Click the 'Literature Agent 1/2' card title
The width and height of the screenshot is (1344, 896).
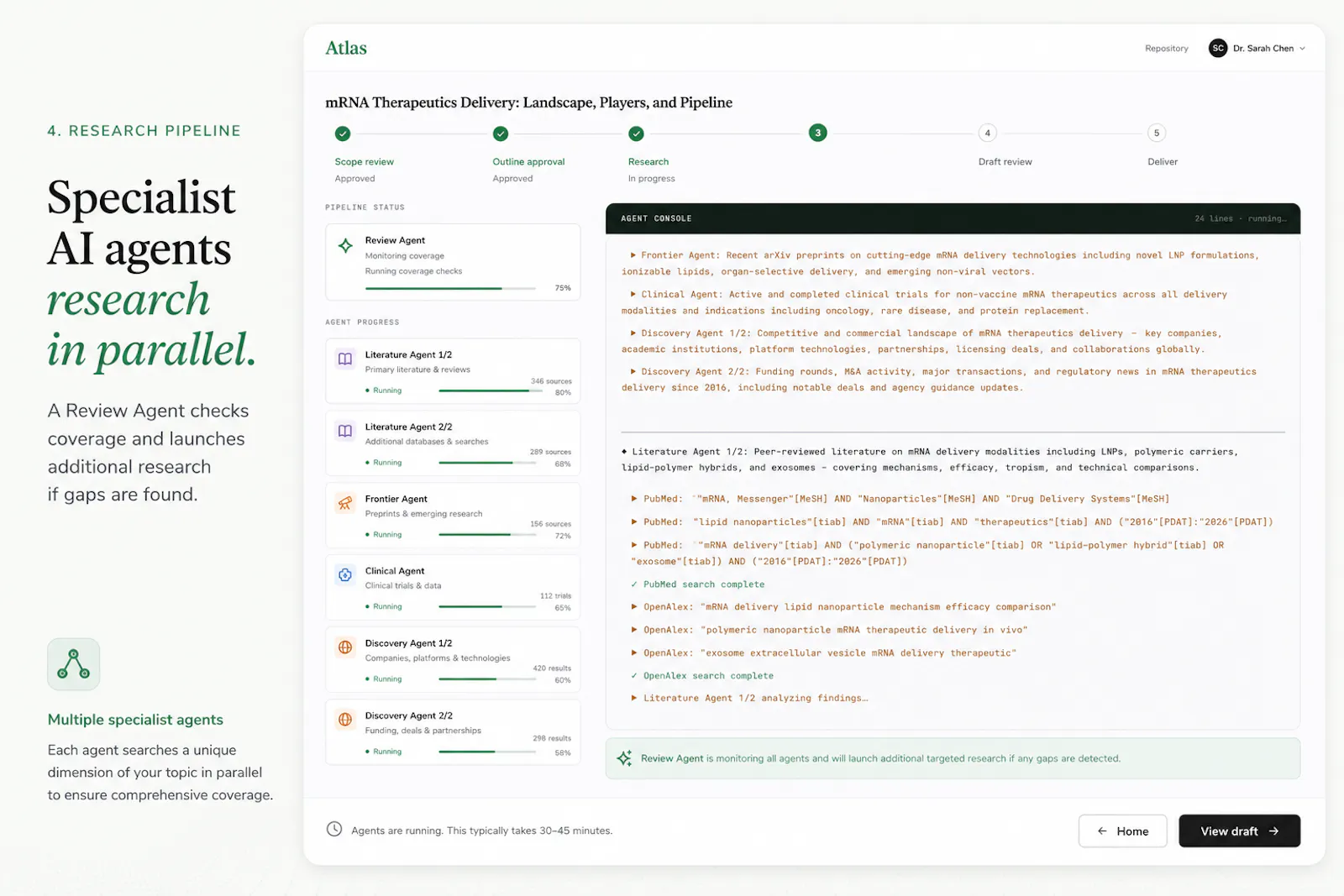[x=408, y=355]
